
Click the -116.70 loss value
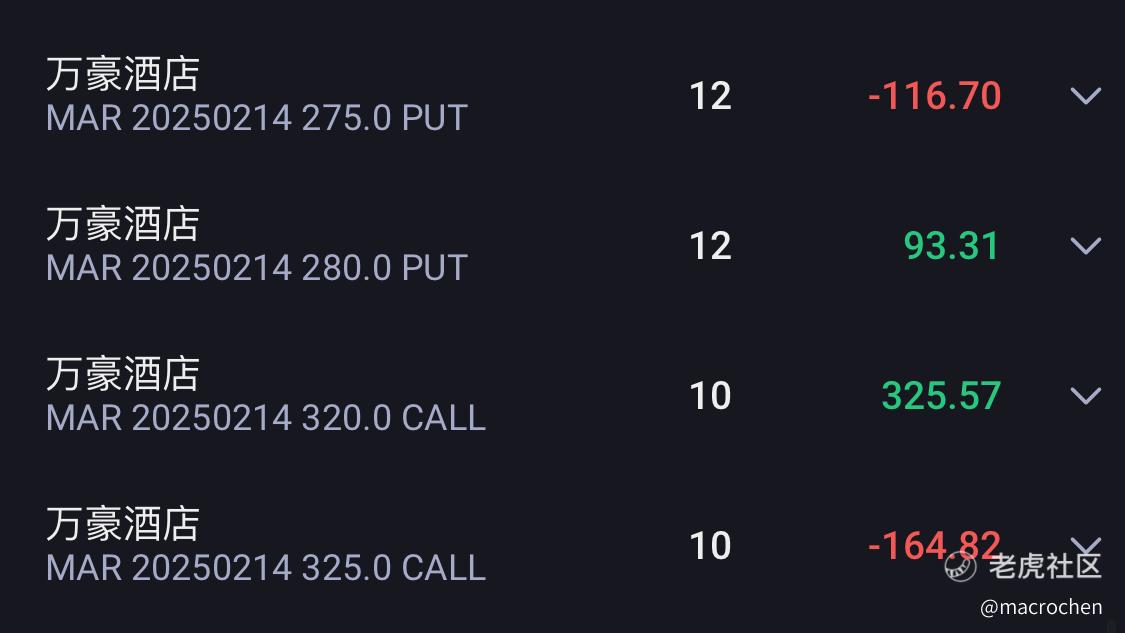934,95
